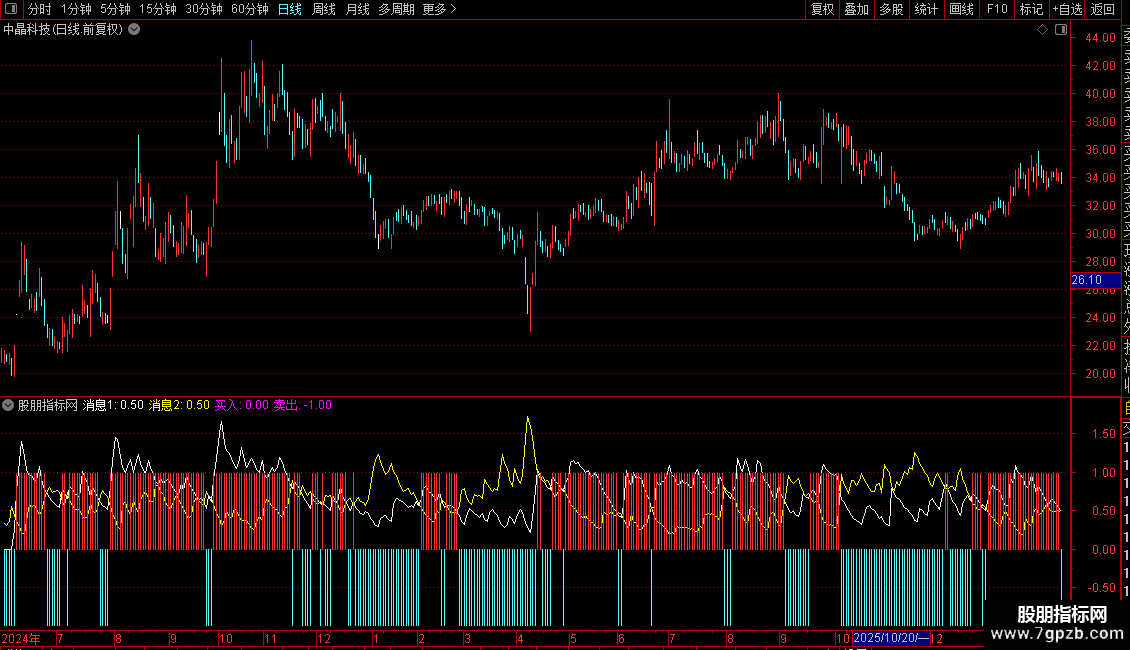Activate the 画线 drawing tool

[961, 9]
